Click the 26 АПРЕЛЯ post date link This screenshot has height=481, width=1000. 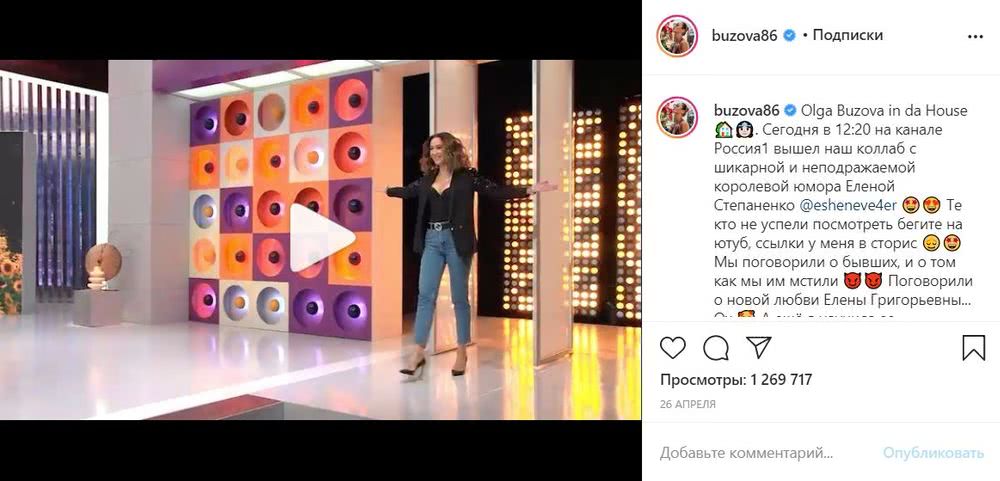[x=688, y=404]
